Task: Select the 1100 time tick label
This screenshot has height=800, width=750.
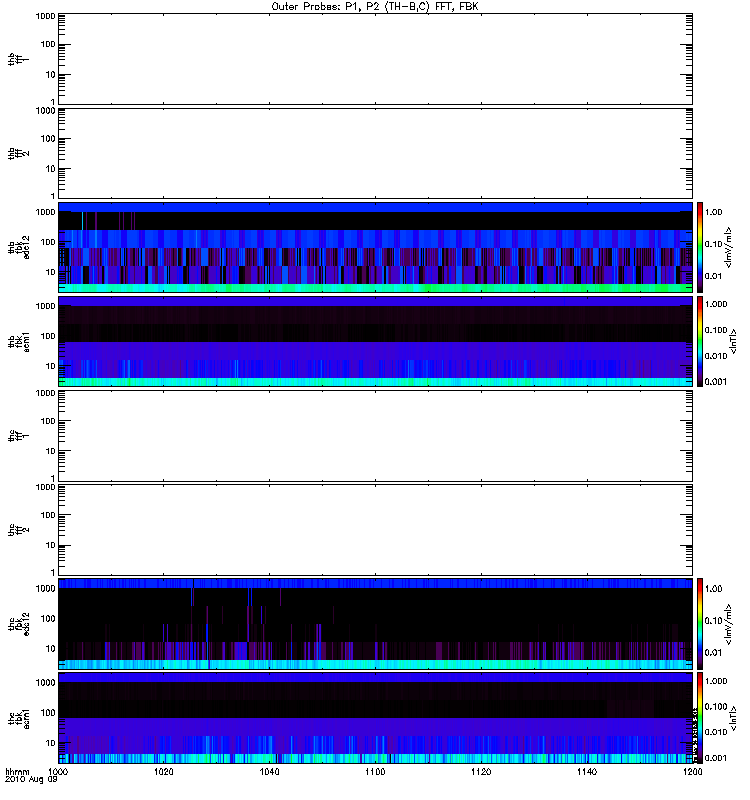Action: 375,773
